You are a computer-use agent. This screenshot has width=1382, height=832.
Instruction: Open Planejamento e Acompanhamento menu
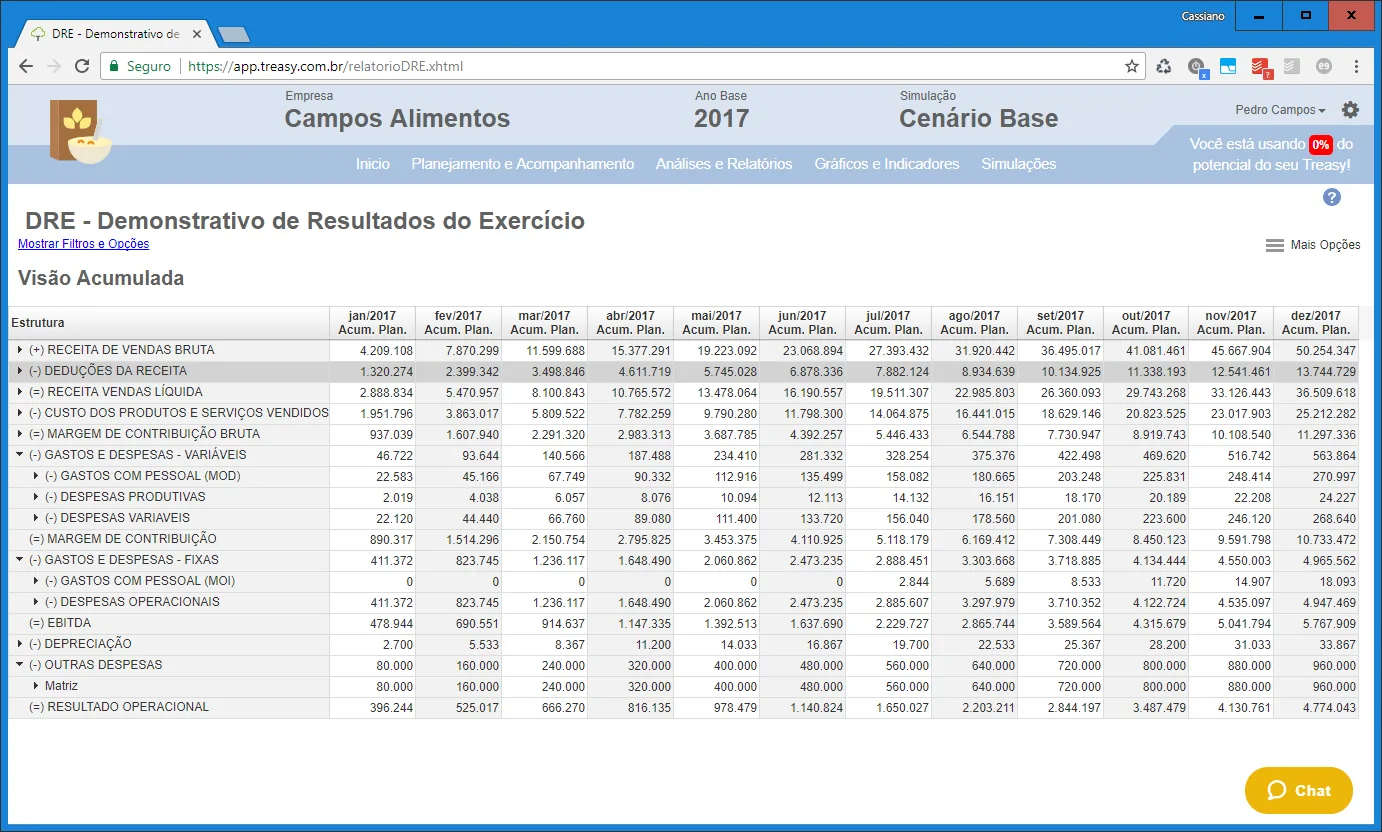(x=523, y=164)
